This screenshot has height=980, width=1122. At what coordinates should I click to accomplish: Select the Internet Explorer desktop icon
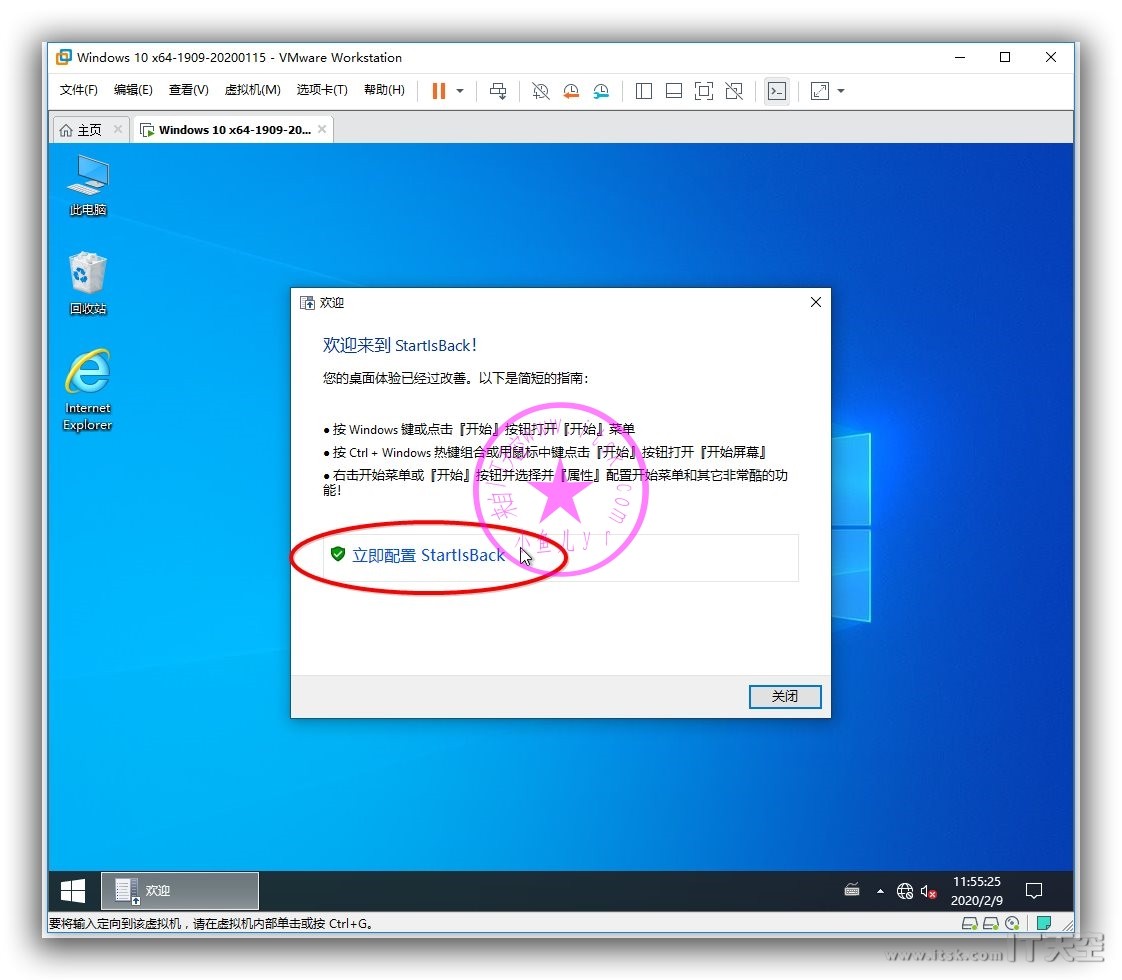tap(88, 391)
